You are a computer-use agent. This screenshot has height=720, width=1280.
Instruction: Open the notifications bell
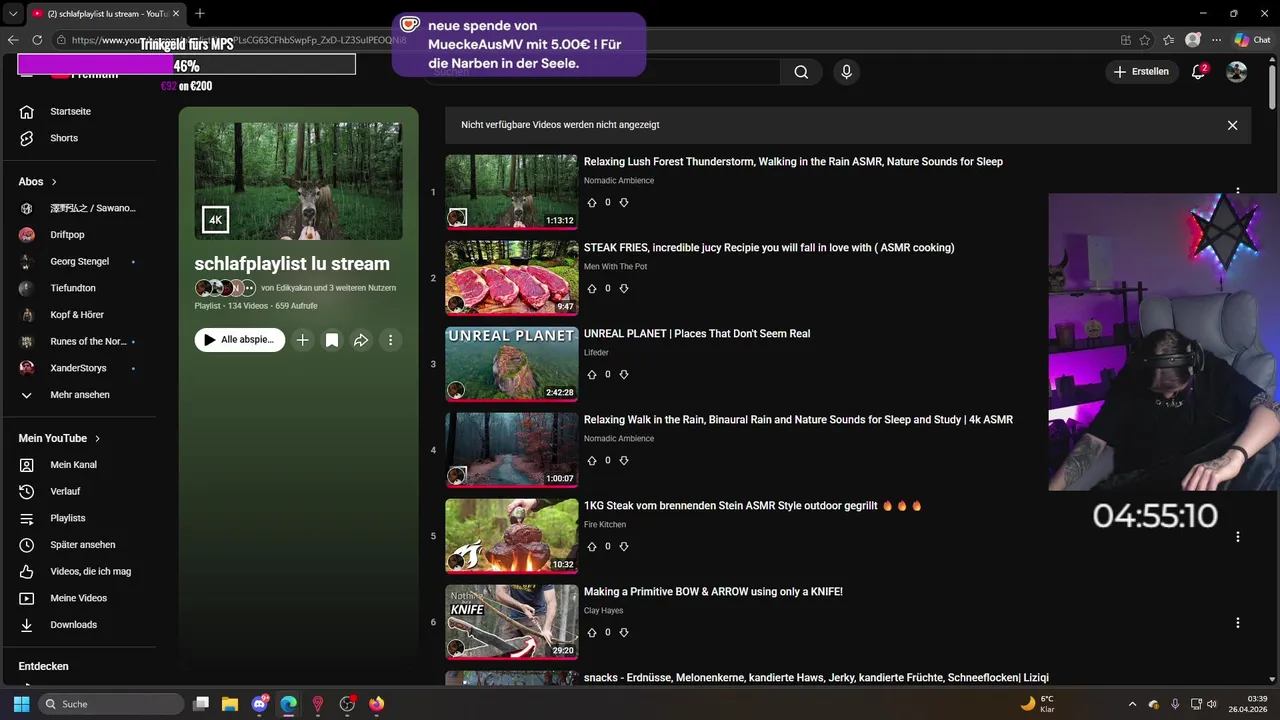1198,72
